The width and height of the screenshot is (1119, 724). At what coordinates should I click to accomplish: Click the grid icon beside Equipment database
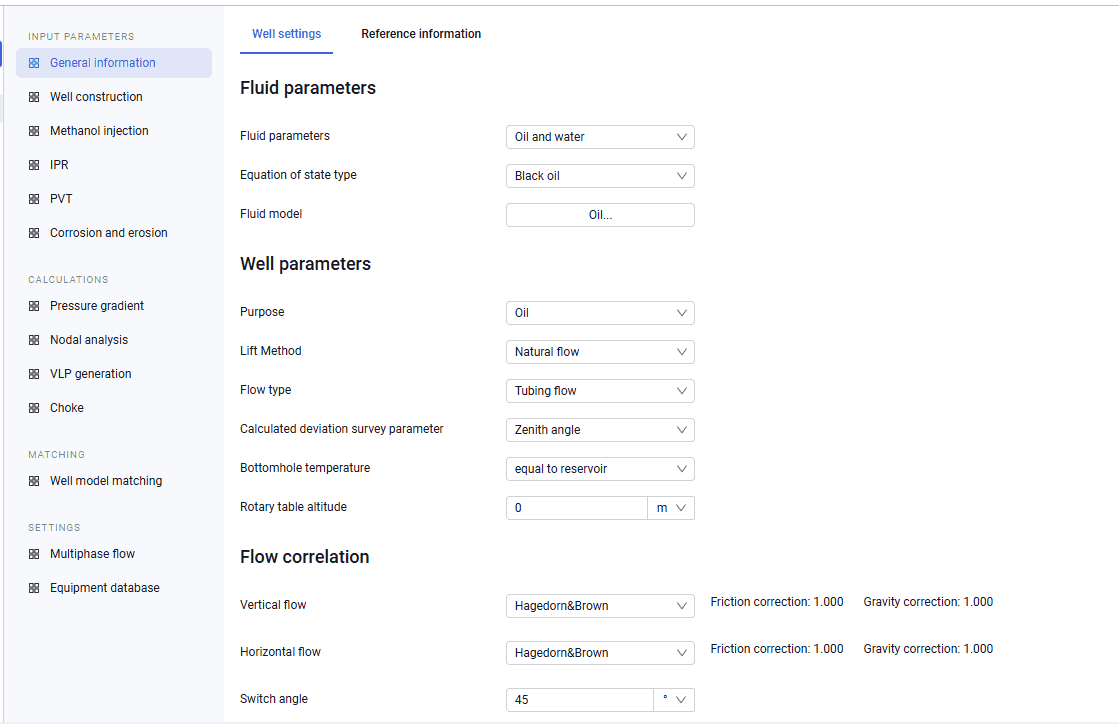[x=34, y=588]
